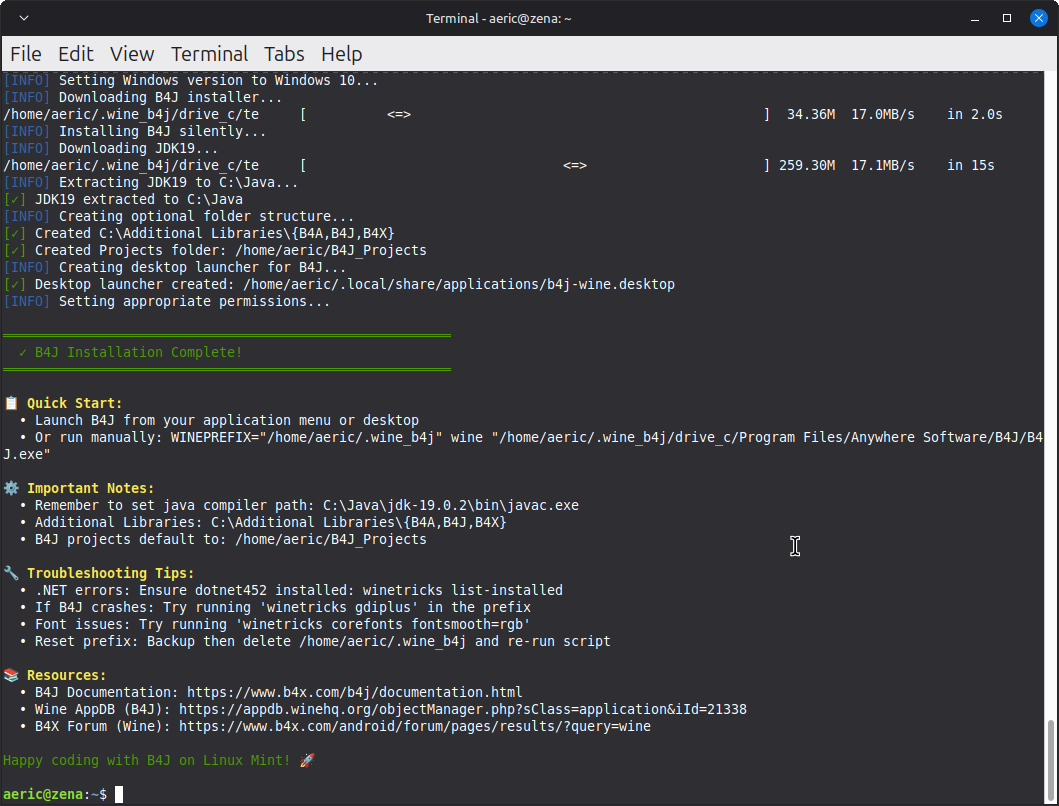
Task: Click 'Happy coding with B4J on Linux Mint!'
Action: click(x=146, y=760)
